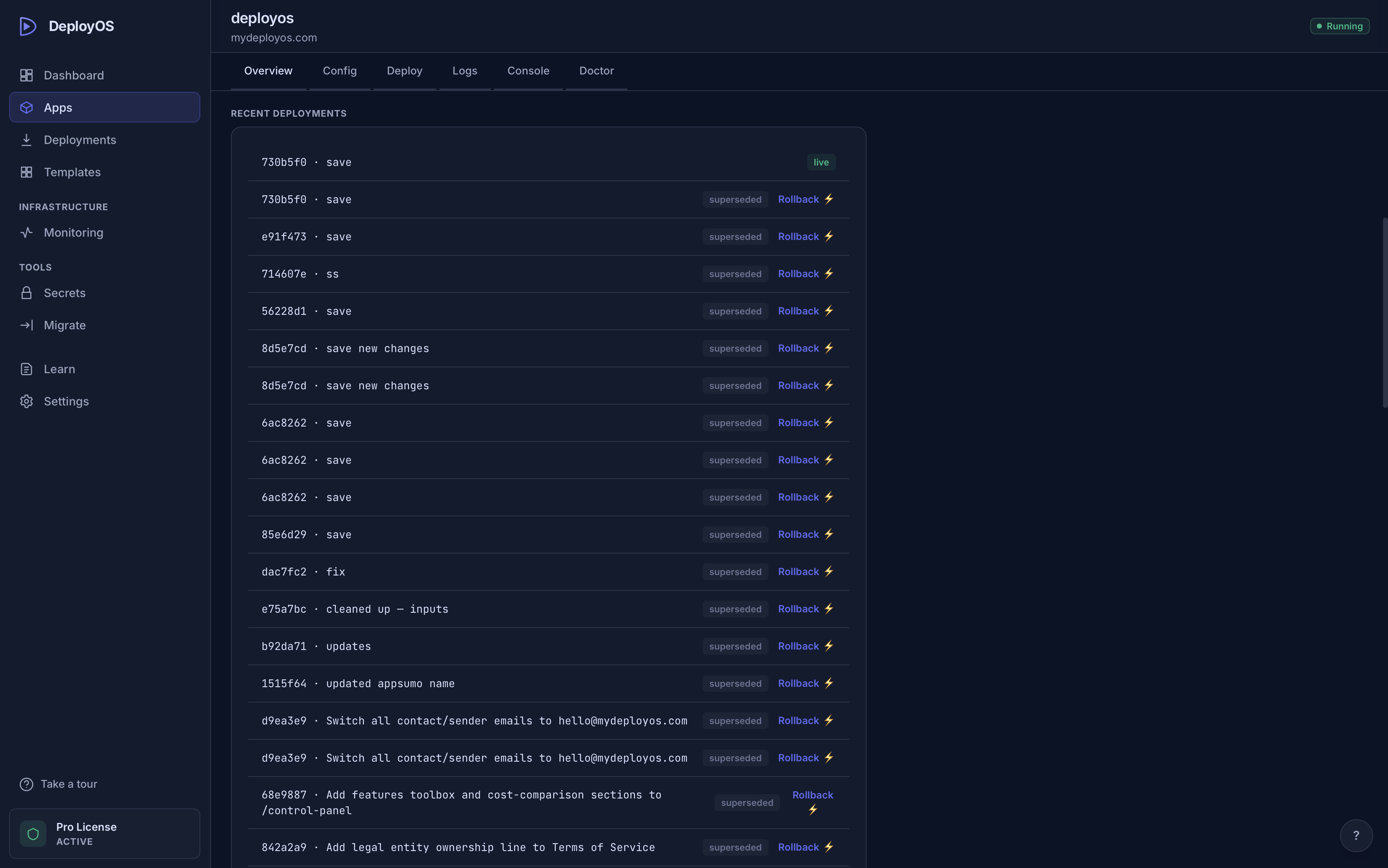Click the Settings gear icon
1388x868 pixels.
pos(26,401)
